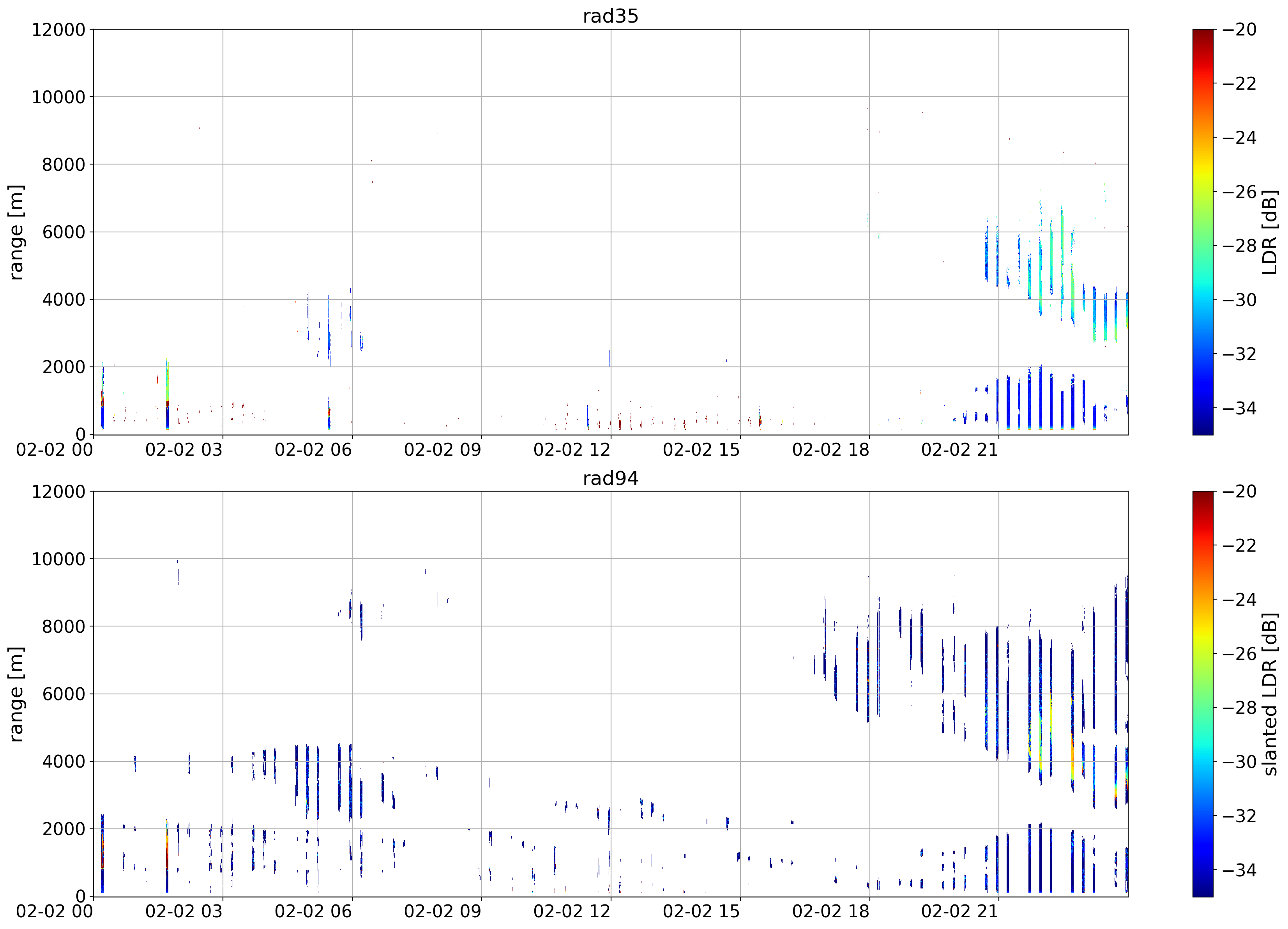The width and height of the screenshot is (1288, 929).
Task: Click the −34 tick on rad94 colorbar
Action: pos(1239,870)
